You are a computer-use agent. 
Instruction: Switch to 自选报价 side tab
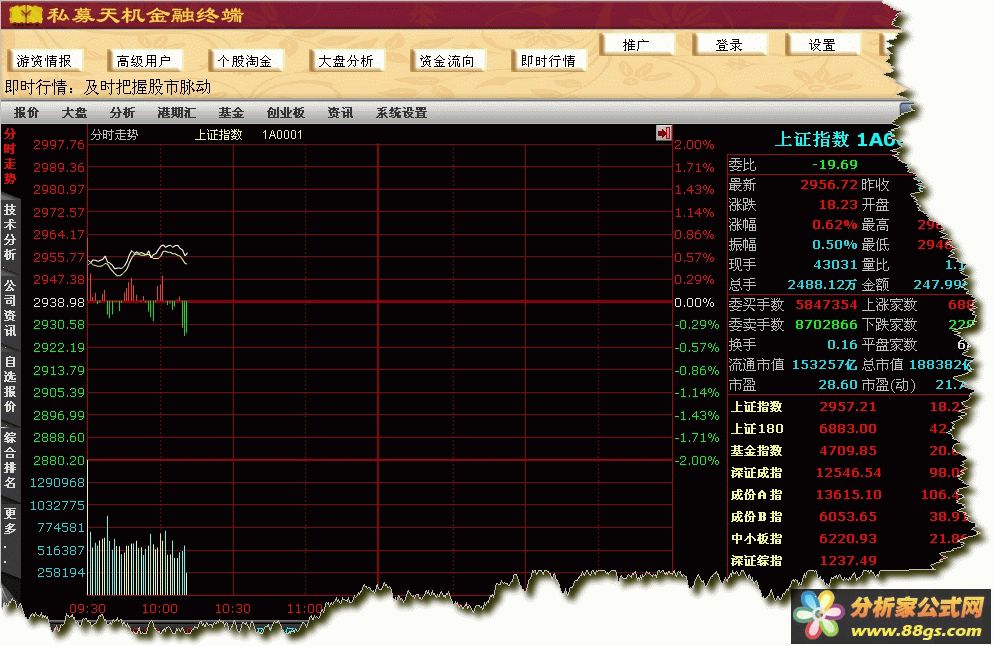9,384
